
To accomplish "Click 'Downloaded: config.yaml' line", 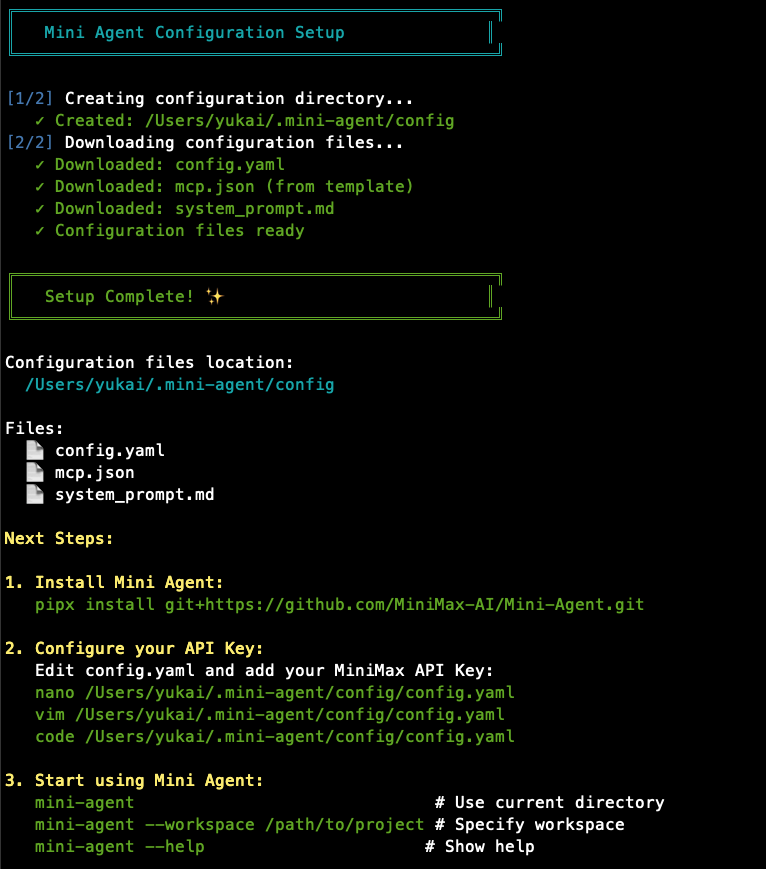I will pos(170,165).
